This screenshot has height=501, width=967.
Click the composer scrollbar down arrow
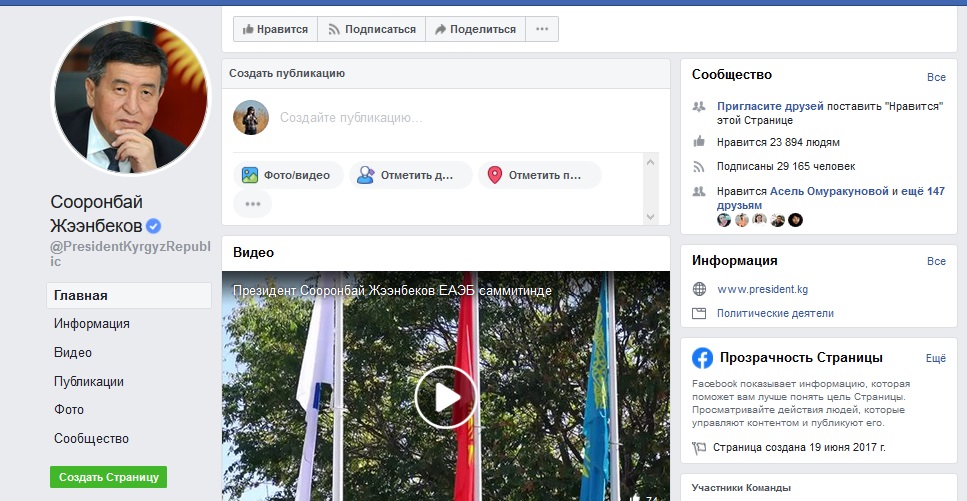650,217
